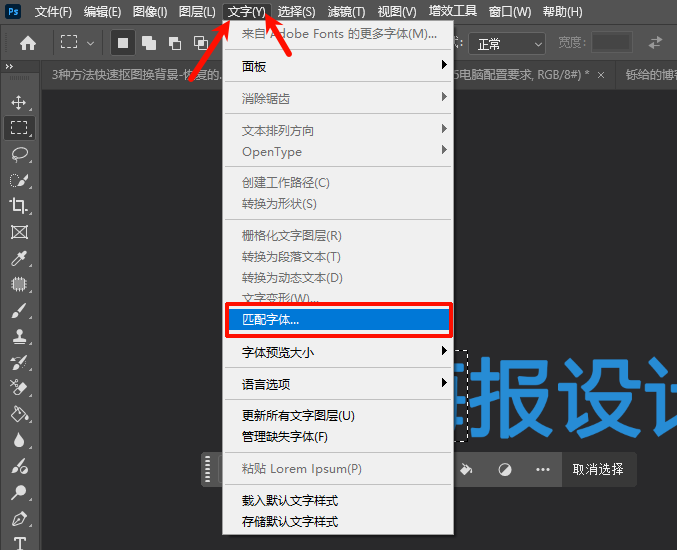
Task: Select the Move tool
Action: (x=19, y=102)
